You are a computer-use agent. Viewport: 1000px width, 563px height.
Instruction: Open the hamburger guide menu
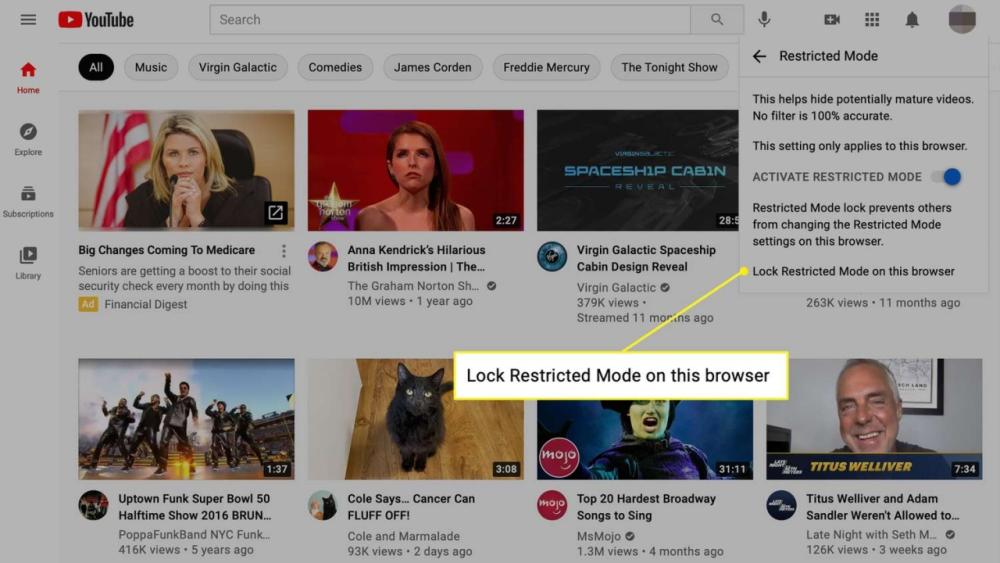pos(28,20)
